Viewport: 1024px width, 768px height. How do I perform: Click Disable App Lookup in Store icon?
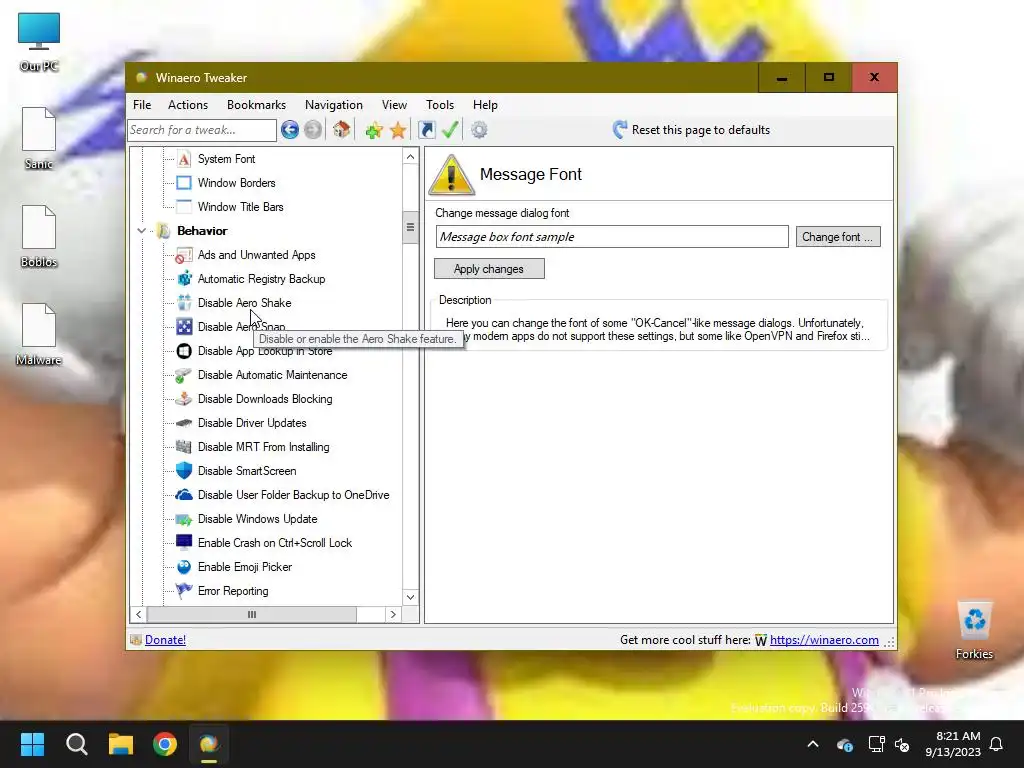184,351
